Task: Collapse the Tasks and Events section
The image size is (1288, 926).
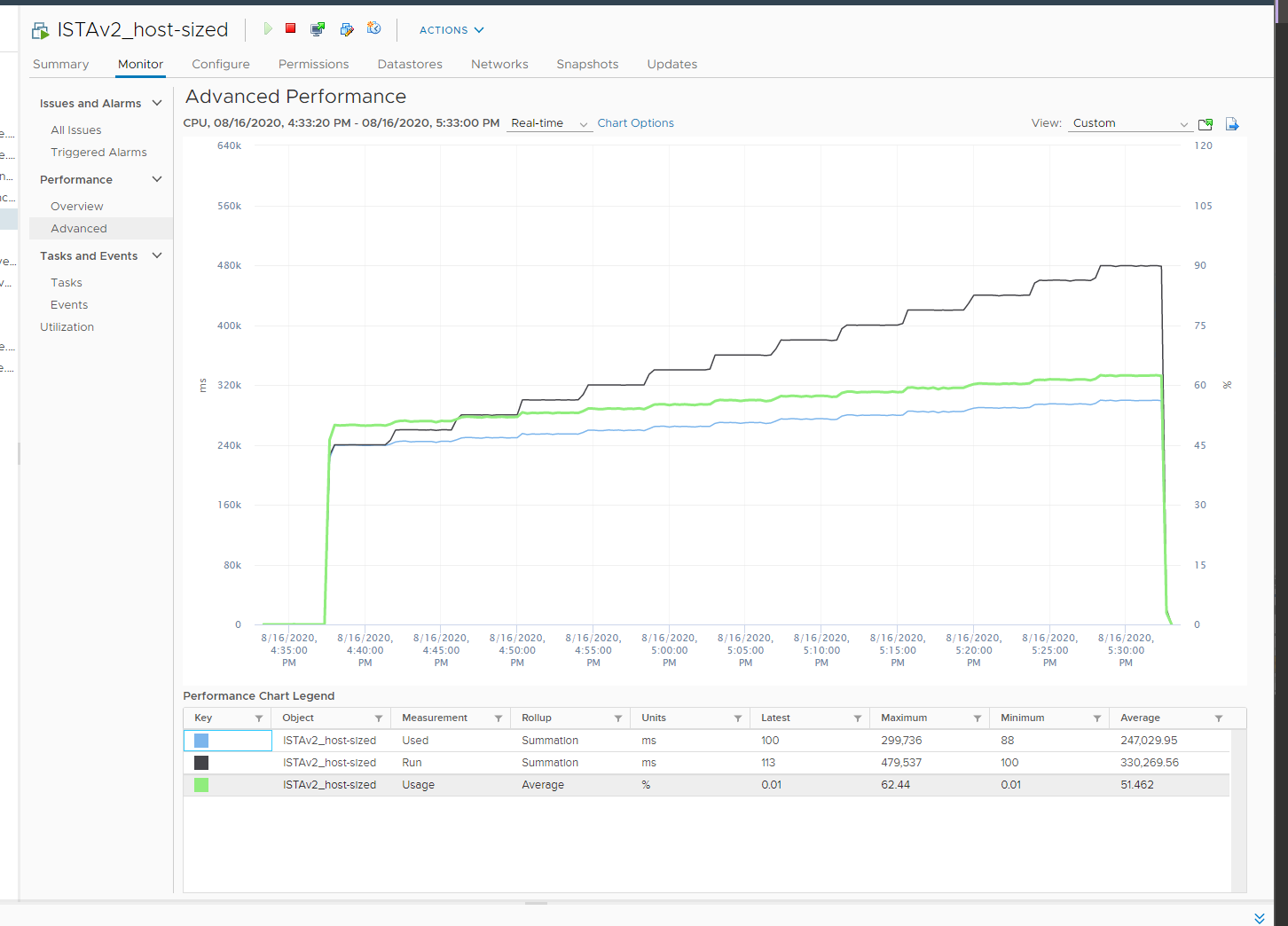Action: [157, 255]
